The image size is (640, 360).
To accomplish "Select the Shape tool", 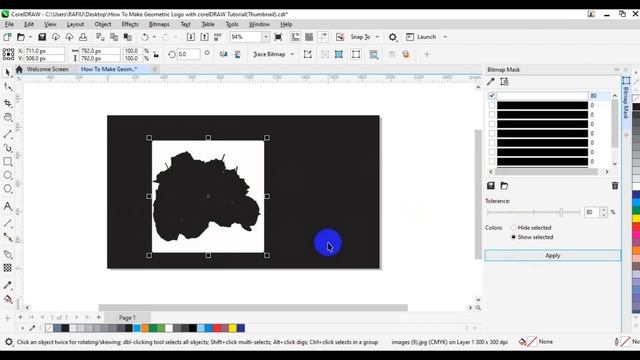I will coord(7,87).
